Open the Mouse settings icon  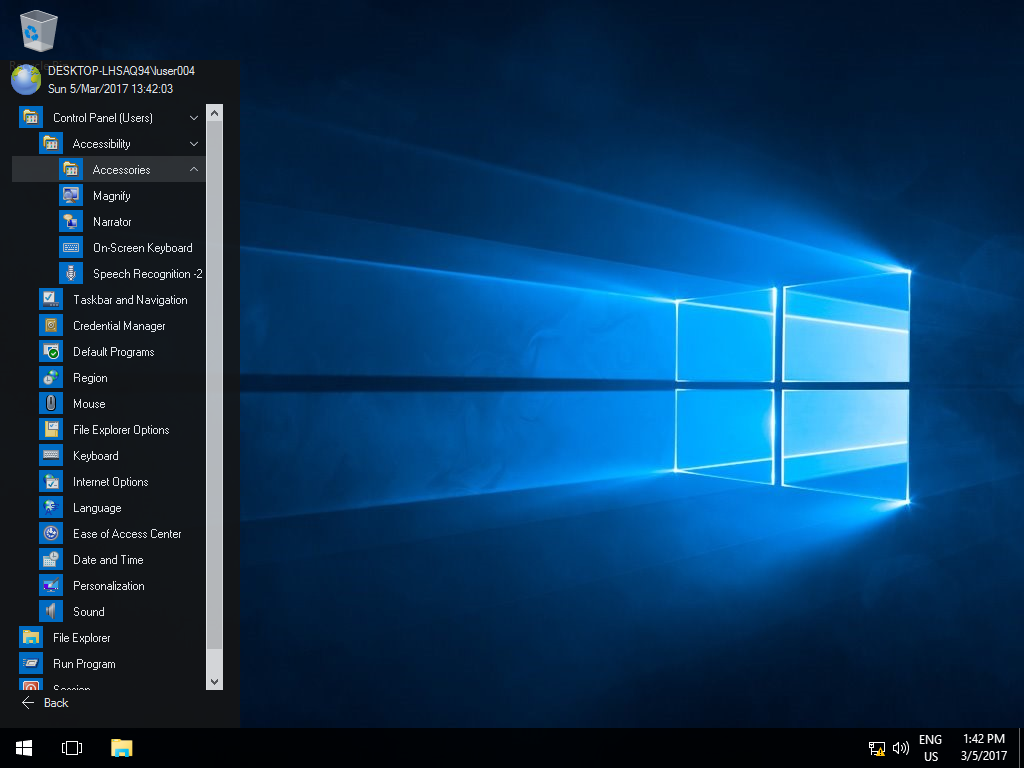point(51,404)
